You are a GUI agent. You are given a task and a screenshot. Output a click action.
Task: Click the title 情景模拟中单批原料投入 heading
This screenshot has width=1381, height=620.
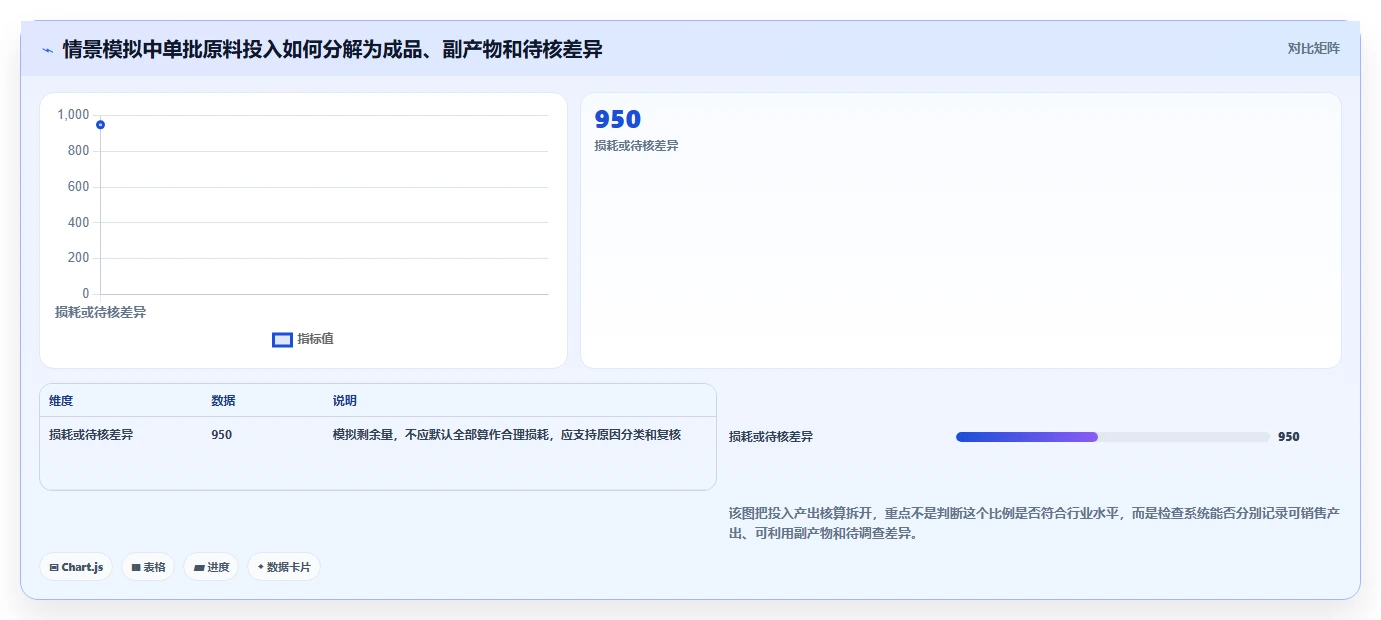coord(332,50)
